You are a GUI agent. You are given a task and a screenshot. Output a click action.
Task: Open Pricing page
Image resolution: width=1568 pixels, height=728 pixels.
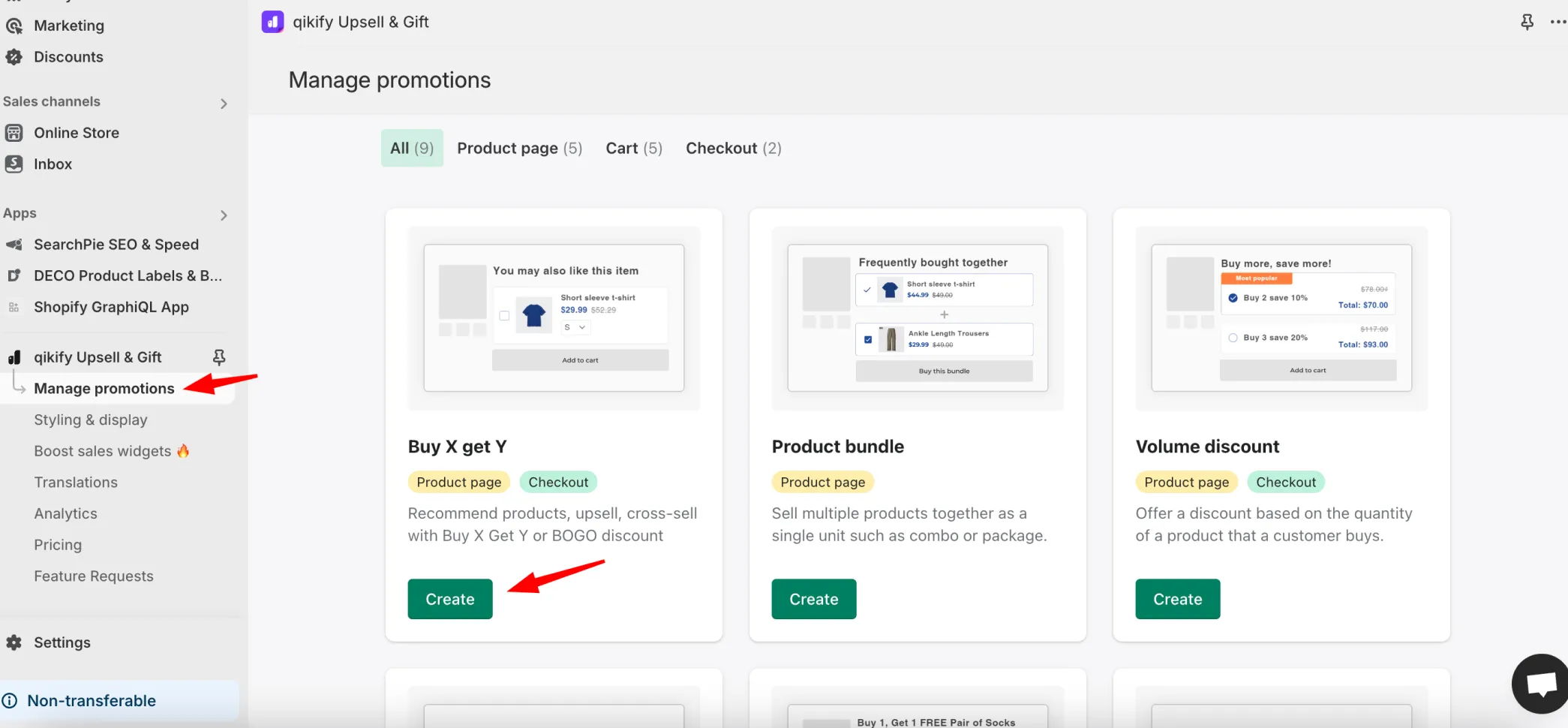click(x=58, y=545)
